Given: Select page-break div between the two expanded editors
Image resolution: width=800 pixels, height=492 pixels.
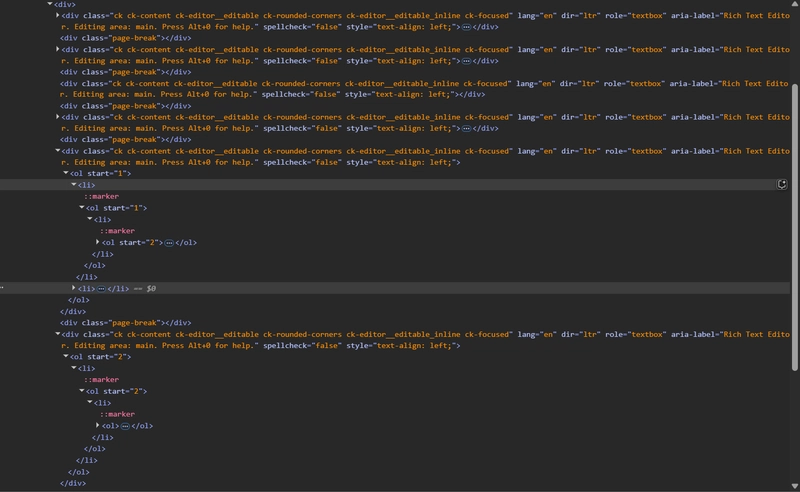Looking at the screenshot, I should pos(126,323).
